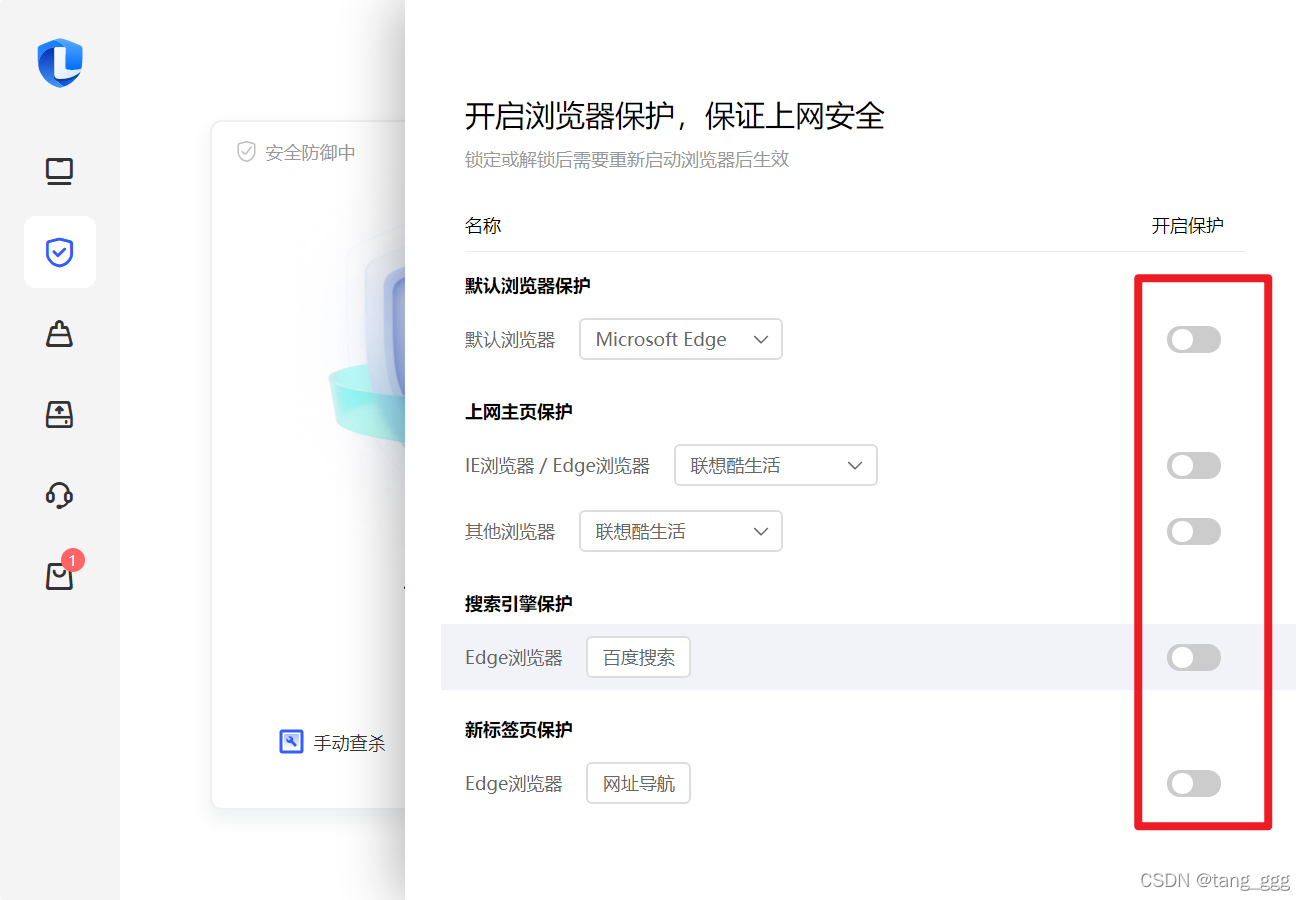This screenshot has width=1305, height=900.
Task: Click the 开启浏览器保护，保证上网安全 title
Action: pos(675,116)
